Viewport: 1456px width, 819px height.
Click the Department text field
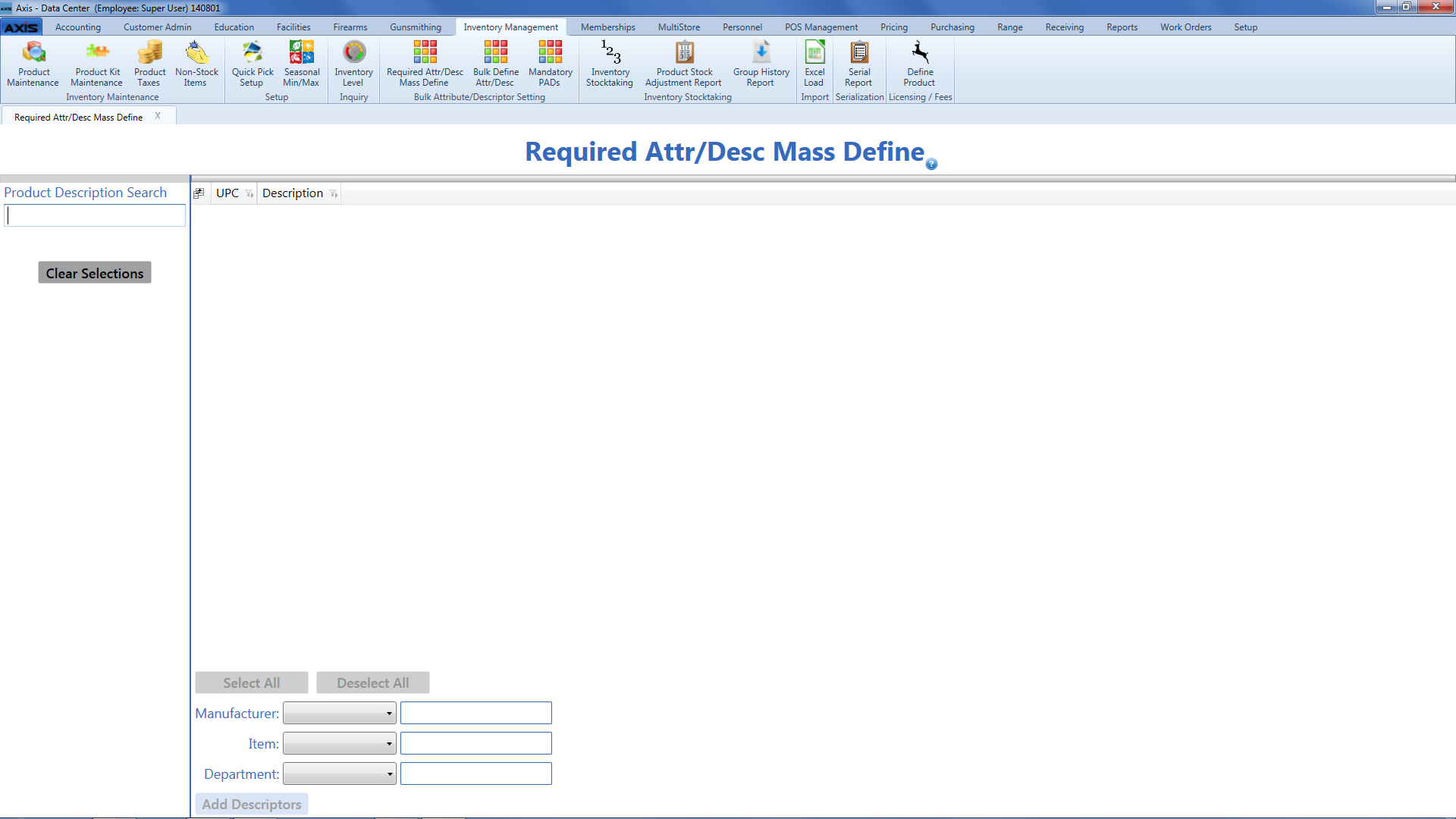click(476, 773)
